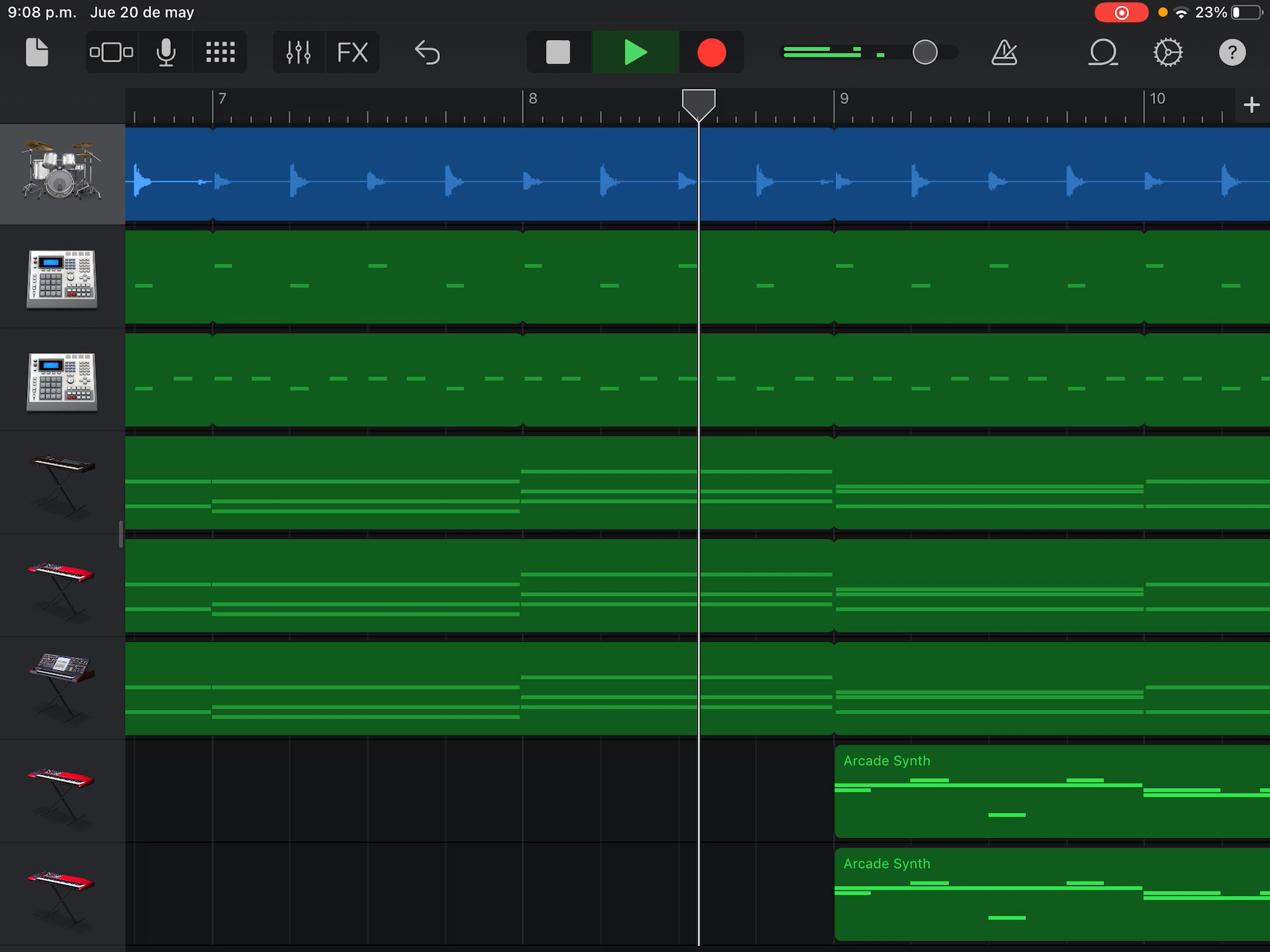Tap the playhead marker in ruler
The image size is (1270, 952).
[698, 104]
